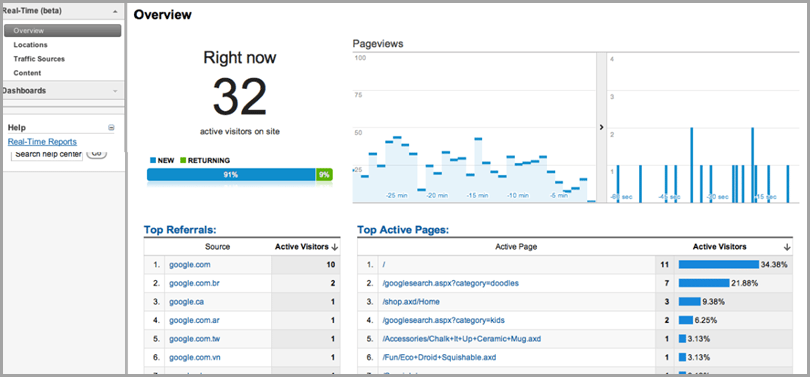Viewport: 810px width, 377px height.
Task: Open /shop.axd/Home active page
Action: pyautogui.click(x=411, y=302)
